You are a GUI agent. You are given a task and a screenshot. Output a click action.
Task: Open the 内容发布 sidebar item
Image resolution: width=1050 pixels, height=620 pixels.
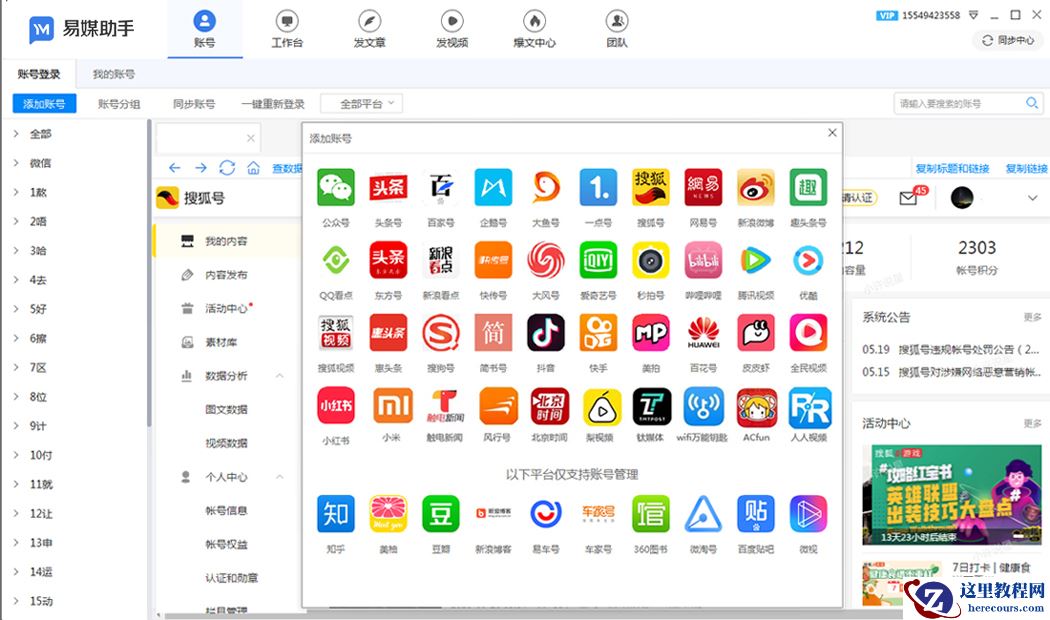pos(226,275)
